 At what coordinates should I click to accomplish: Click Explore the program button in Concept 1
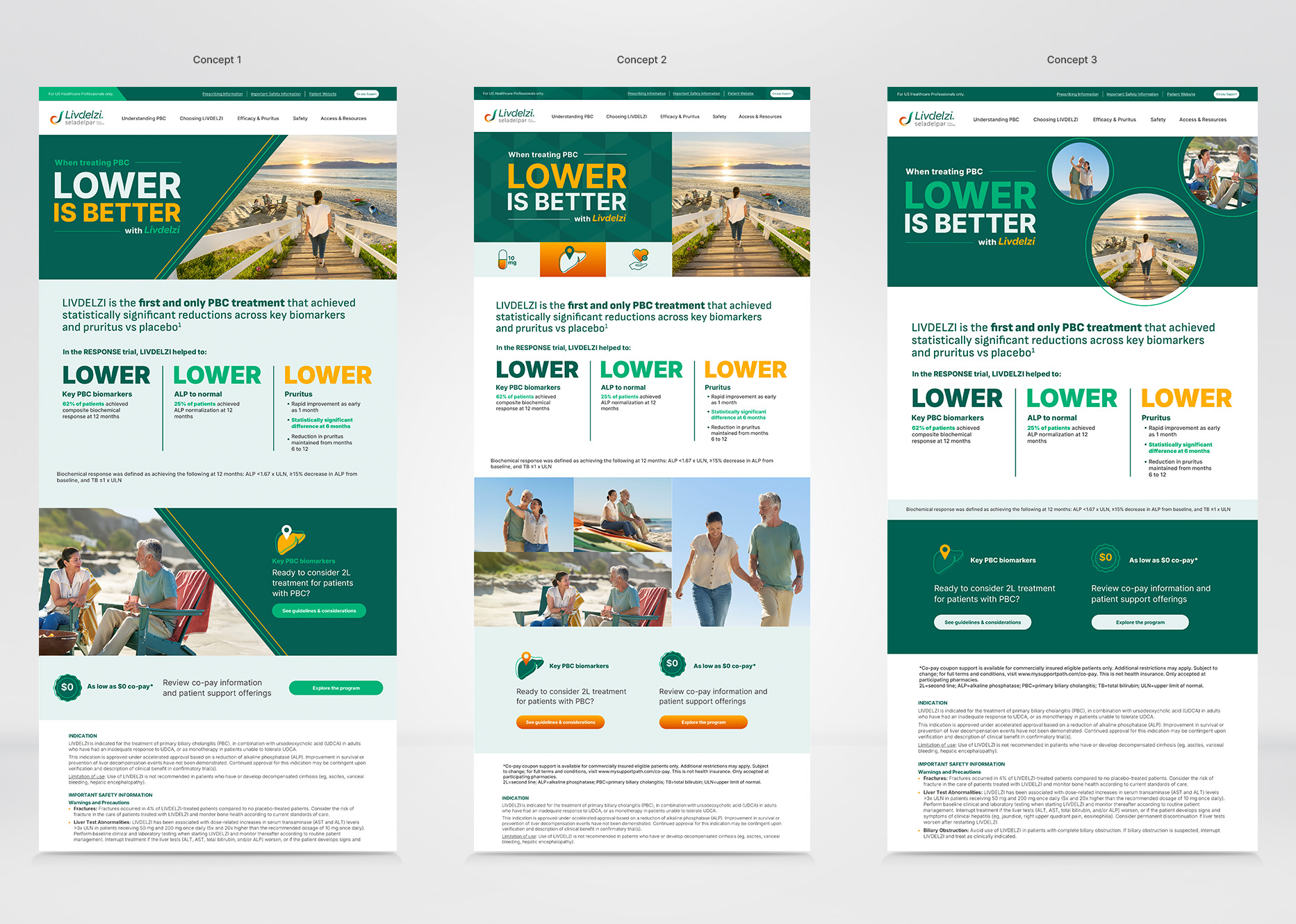pyautogui.click(x=336, y=688)
